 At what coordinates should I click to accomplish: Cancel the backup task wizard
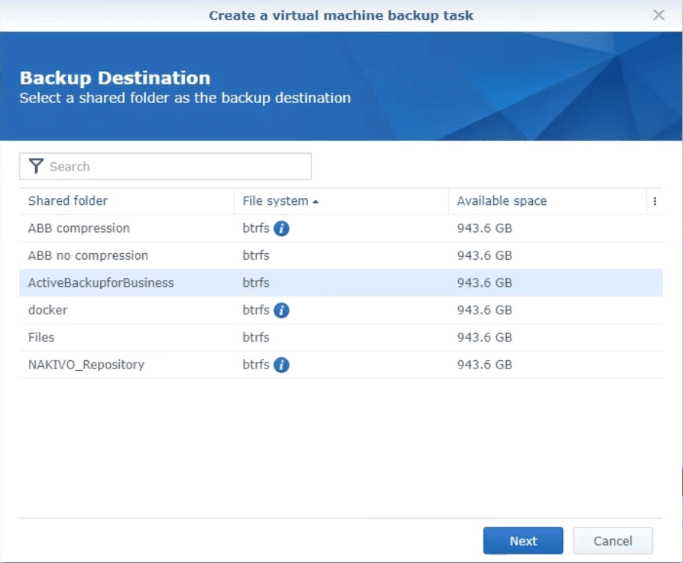click(612, 541)
